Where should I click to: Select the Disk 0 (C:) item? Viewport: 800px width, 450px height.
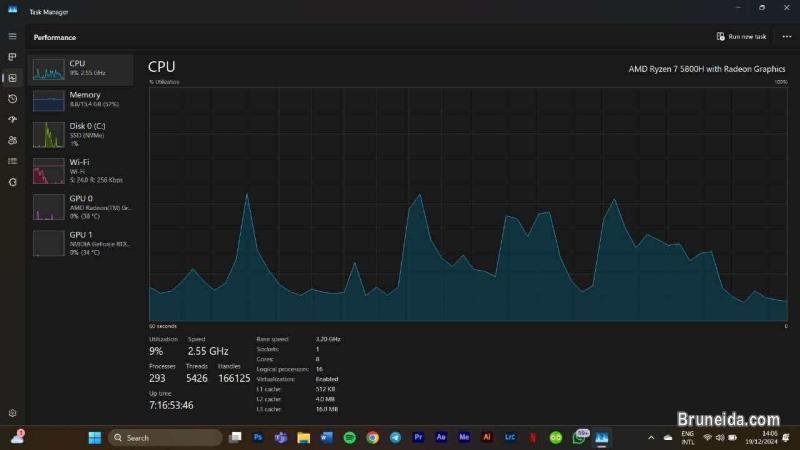coord(81,134)
